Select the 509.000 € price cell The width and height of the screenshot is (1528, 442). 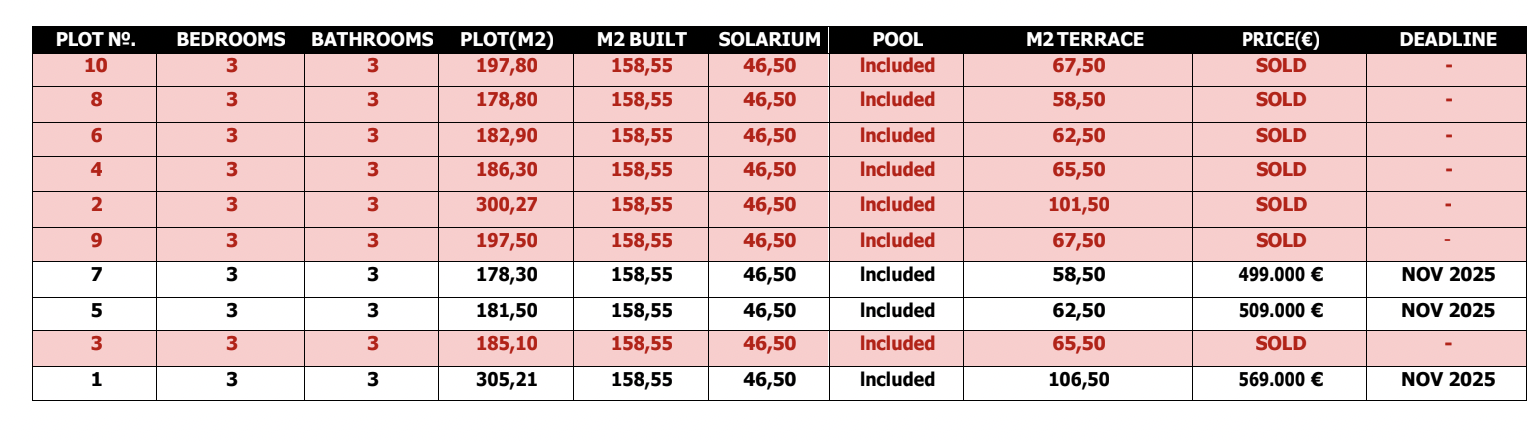(x=1281, y=311)
